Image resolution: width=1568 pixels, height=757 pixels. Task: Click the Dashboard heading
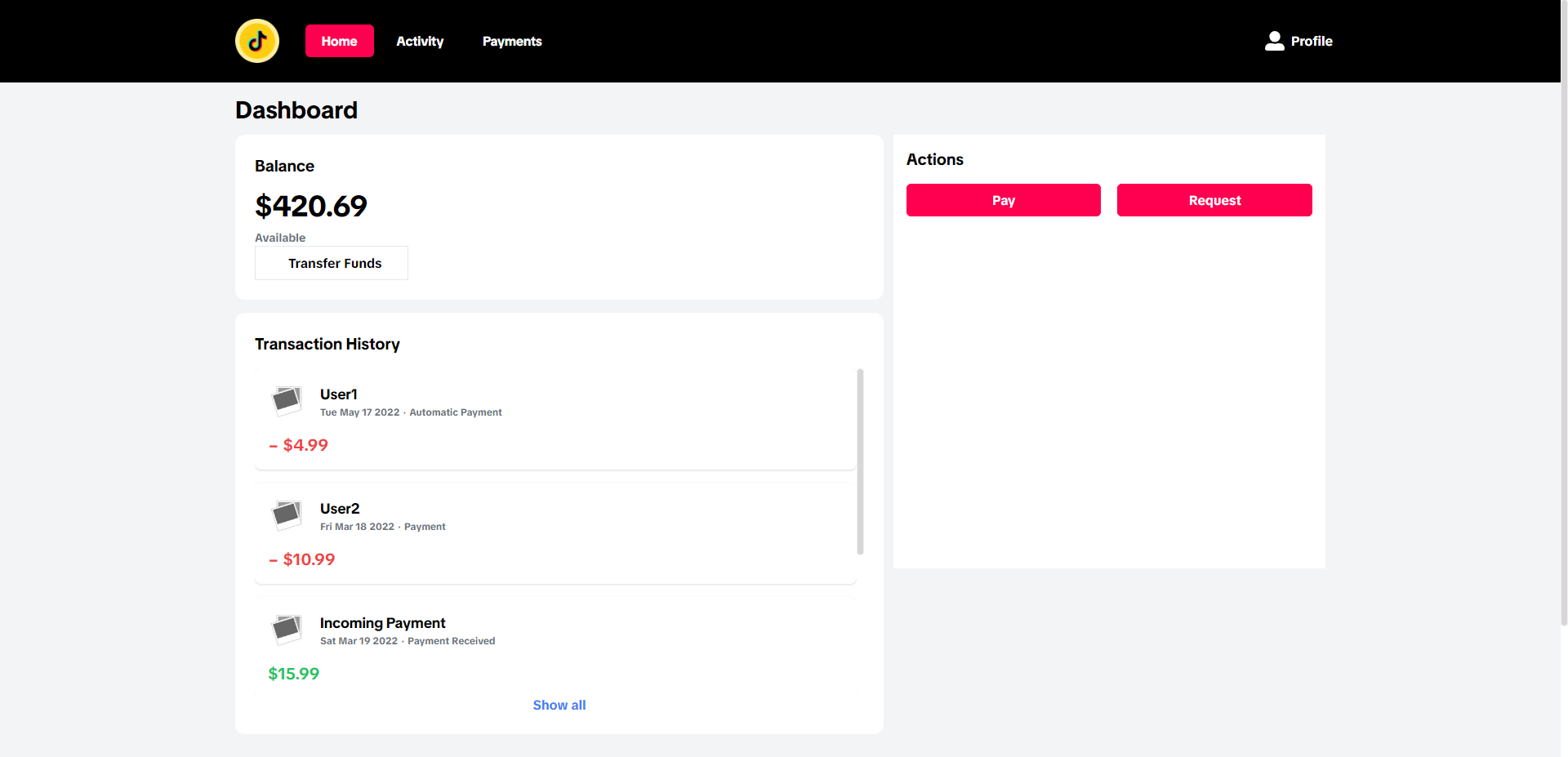point(296,110)
